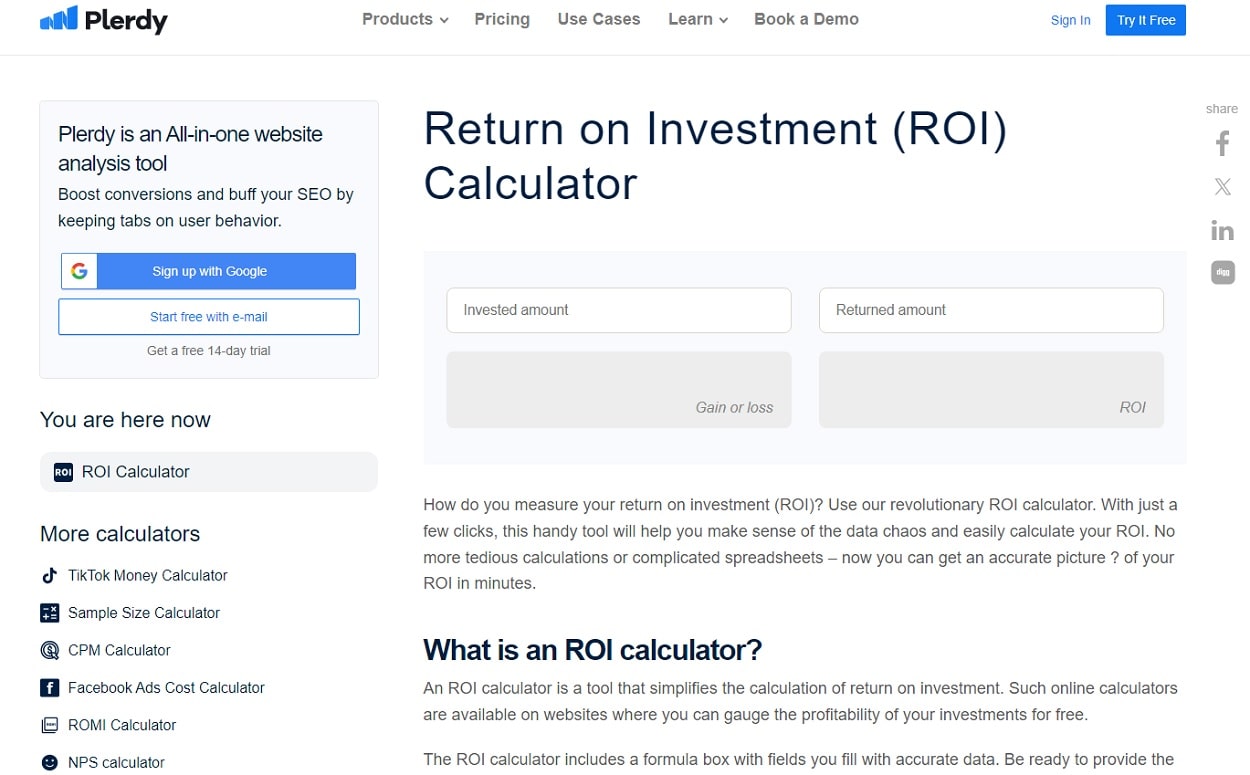The height and width of the screenshot is (775, 1250).
Task: Go to Use Cases in navigation
Action: pos(598,20)
